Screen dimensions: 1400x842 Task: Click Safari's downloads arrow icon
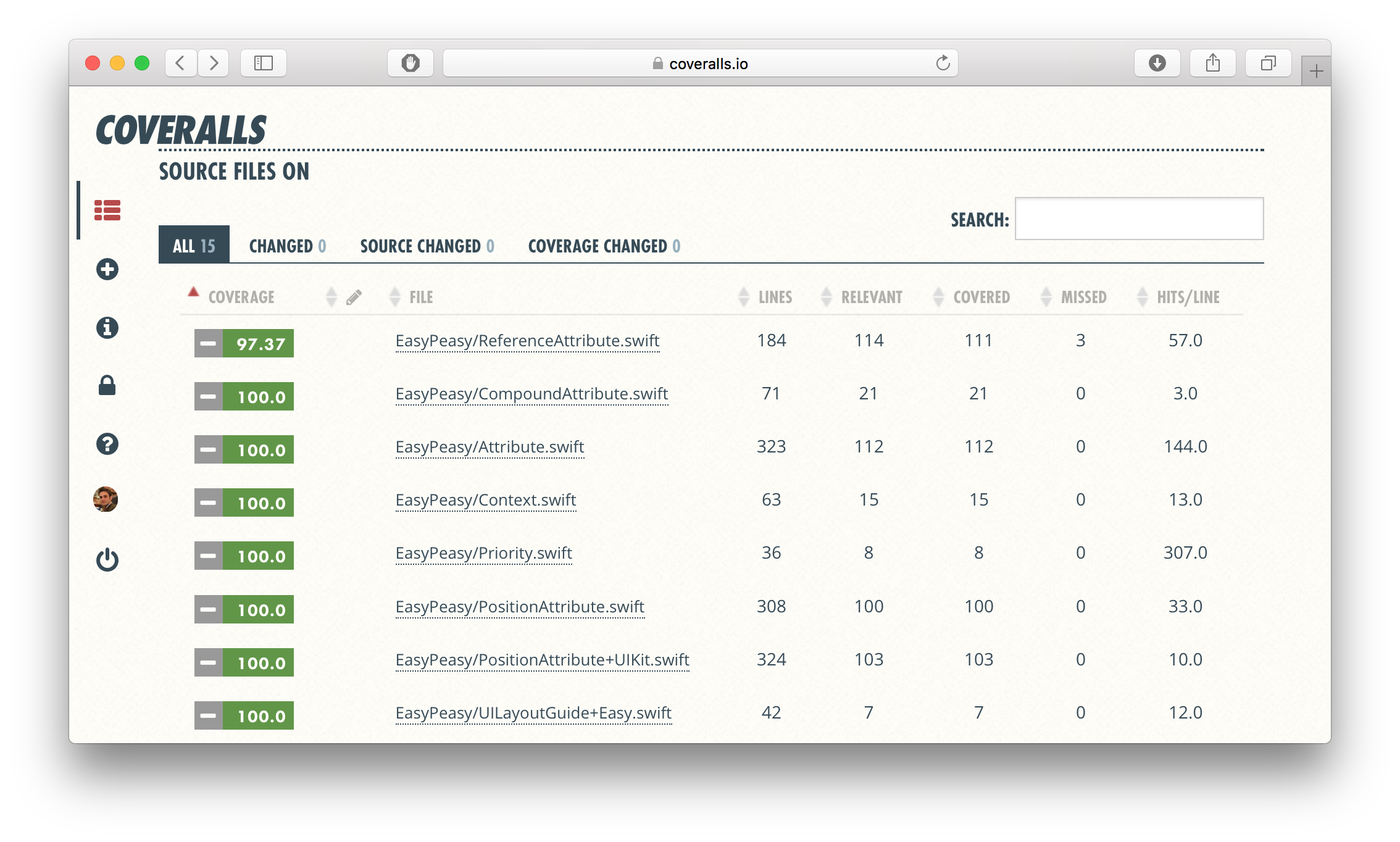pyautogui.click(x=1157, y=63)
